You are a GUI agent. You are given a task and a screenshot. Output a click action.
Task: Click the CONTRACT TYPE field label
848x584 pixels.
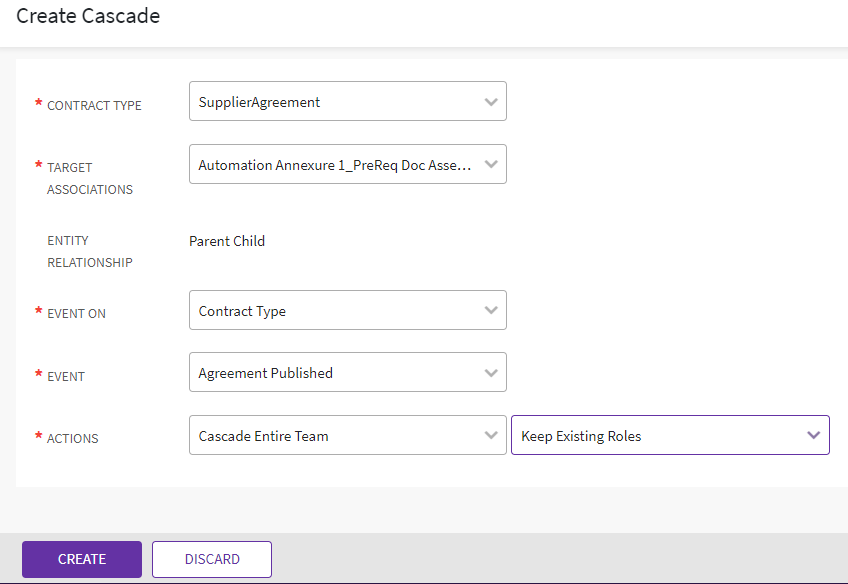pos(94,105)
